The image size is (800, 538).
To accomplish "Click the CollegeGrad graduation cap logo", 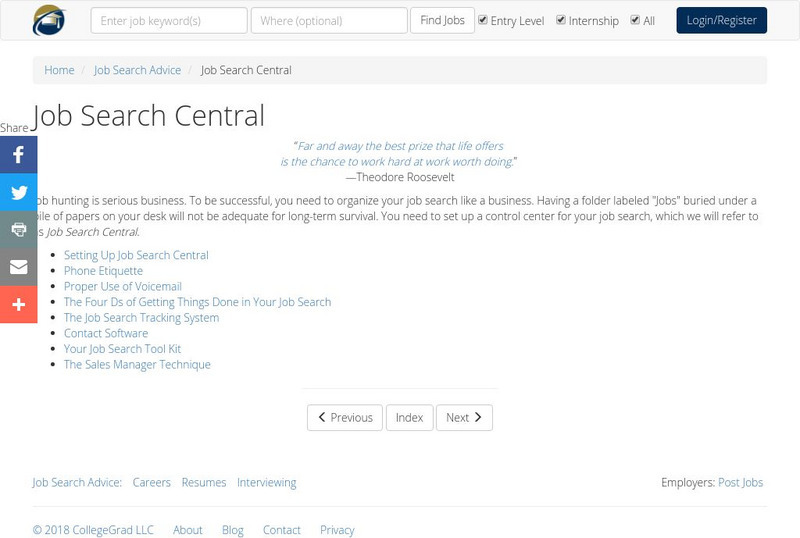I will tap(49, 20).
